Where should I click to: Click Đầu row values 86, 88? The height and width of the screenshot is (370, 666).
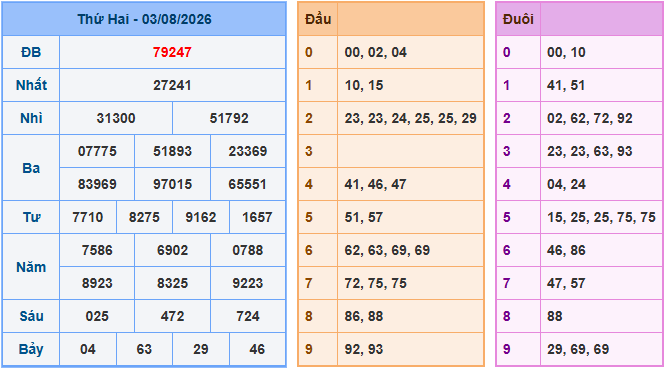pyautogui.click(x=364, y=316)
